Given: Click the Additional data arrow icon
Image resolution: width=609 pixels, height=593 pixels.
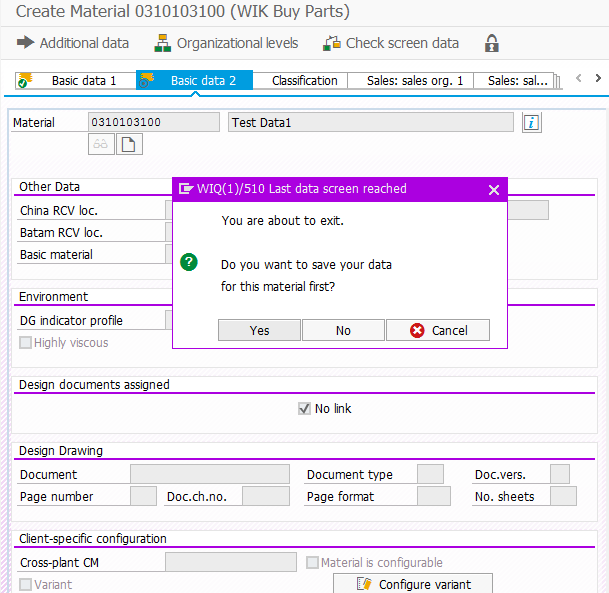Looking at the screenshot, I should 26,42.
